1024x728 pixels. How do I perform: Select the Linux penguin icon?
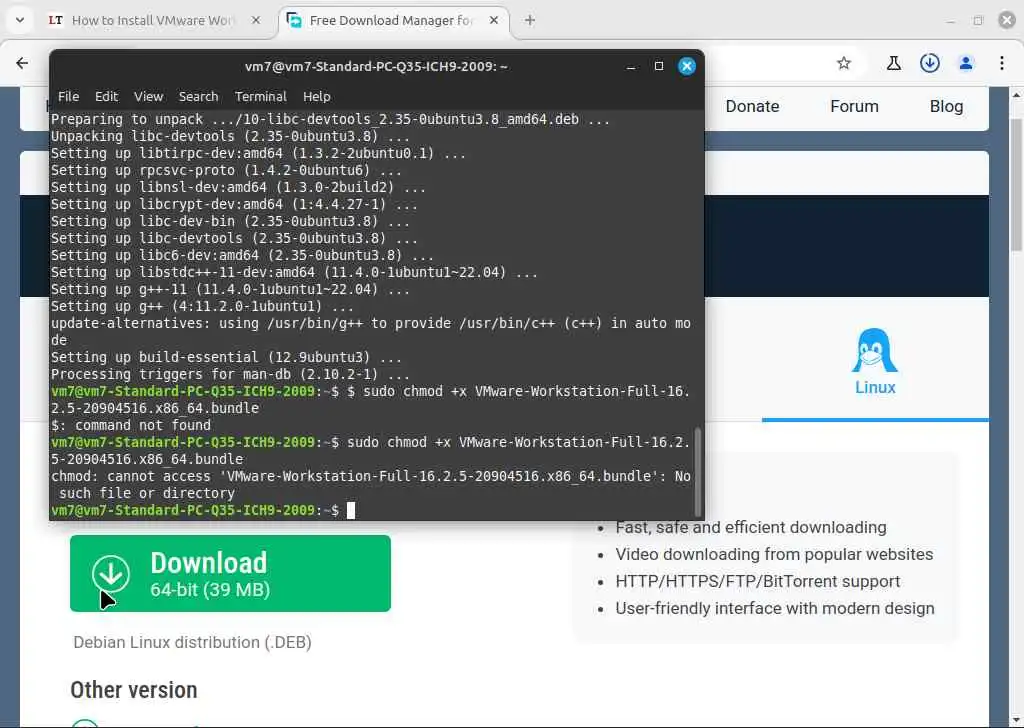(875, 350)
